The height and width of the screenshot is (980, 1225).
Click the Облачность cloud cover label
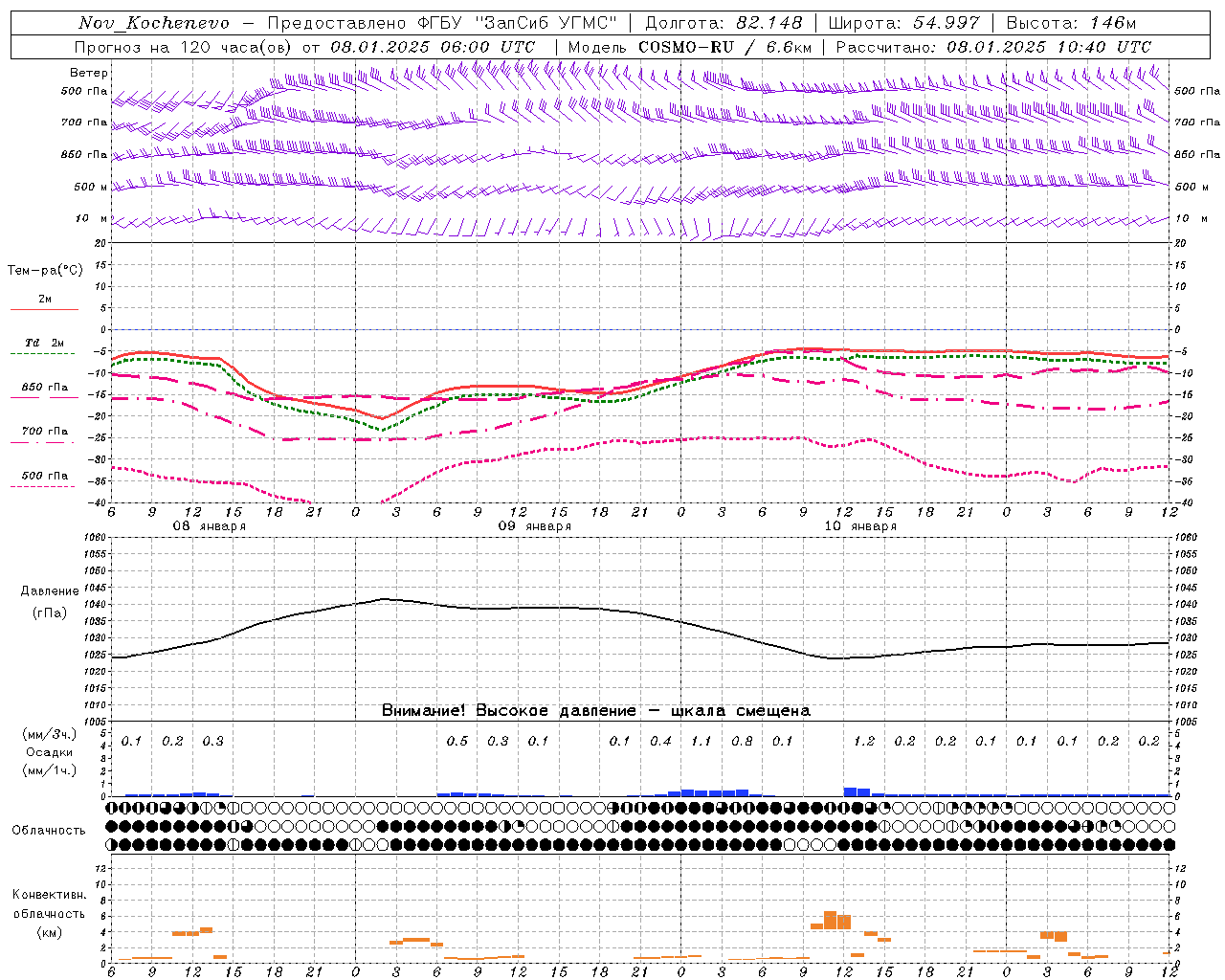[49, 831]
